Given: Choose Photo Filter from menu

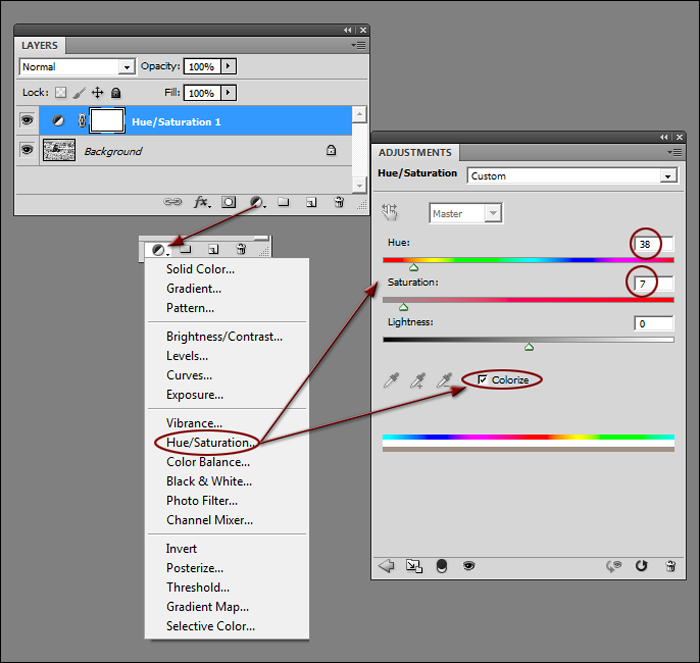Looking at the screenshot, I should [202, 501].
